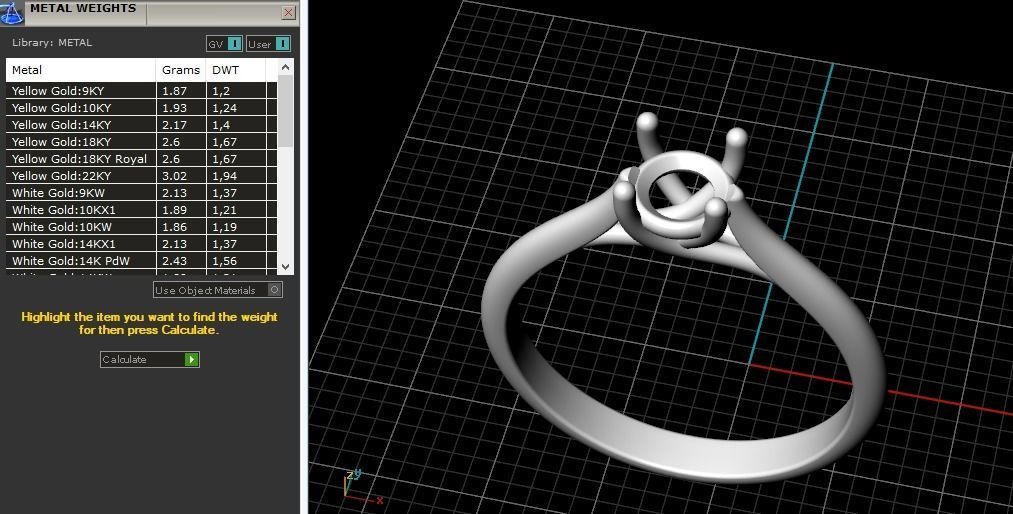Click the 2.43 grams value
Viewport: 1013px width, 514px height.
pyautogui.click(x=175, y=261)
